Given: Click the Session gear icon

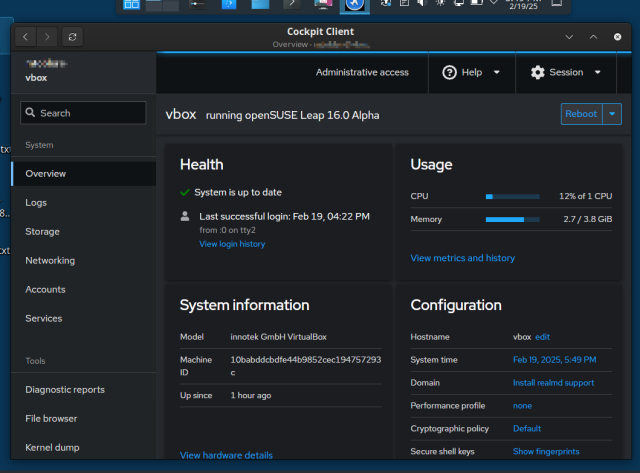Looking at the screenshot, I should (x=538, y=72).
